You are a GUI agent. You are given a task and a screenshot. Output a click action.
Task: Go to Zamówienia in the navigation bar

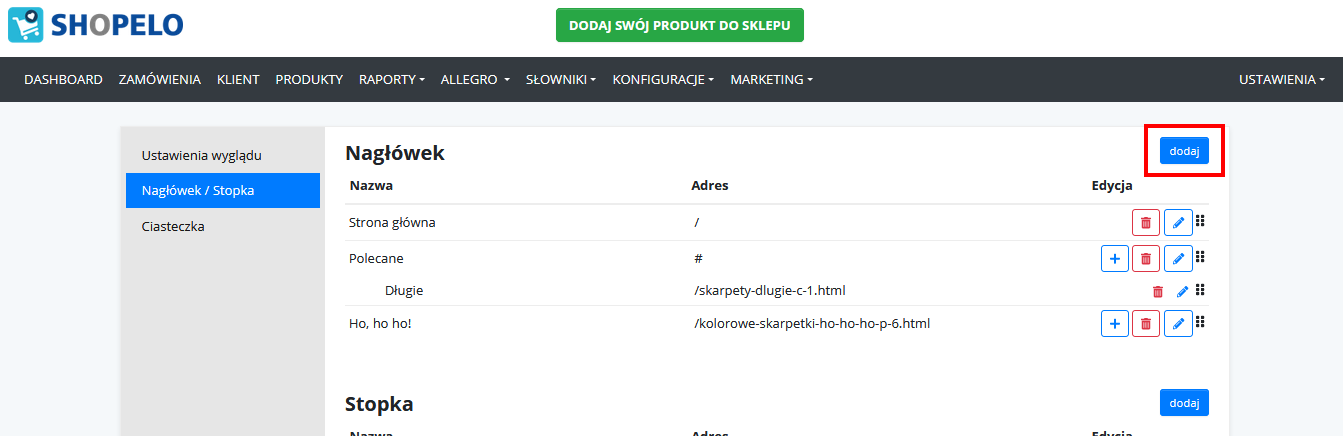click(x=160, y=79)
